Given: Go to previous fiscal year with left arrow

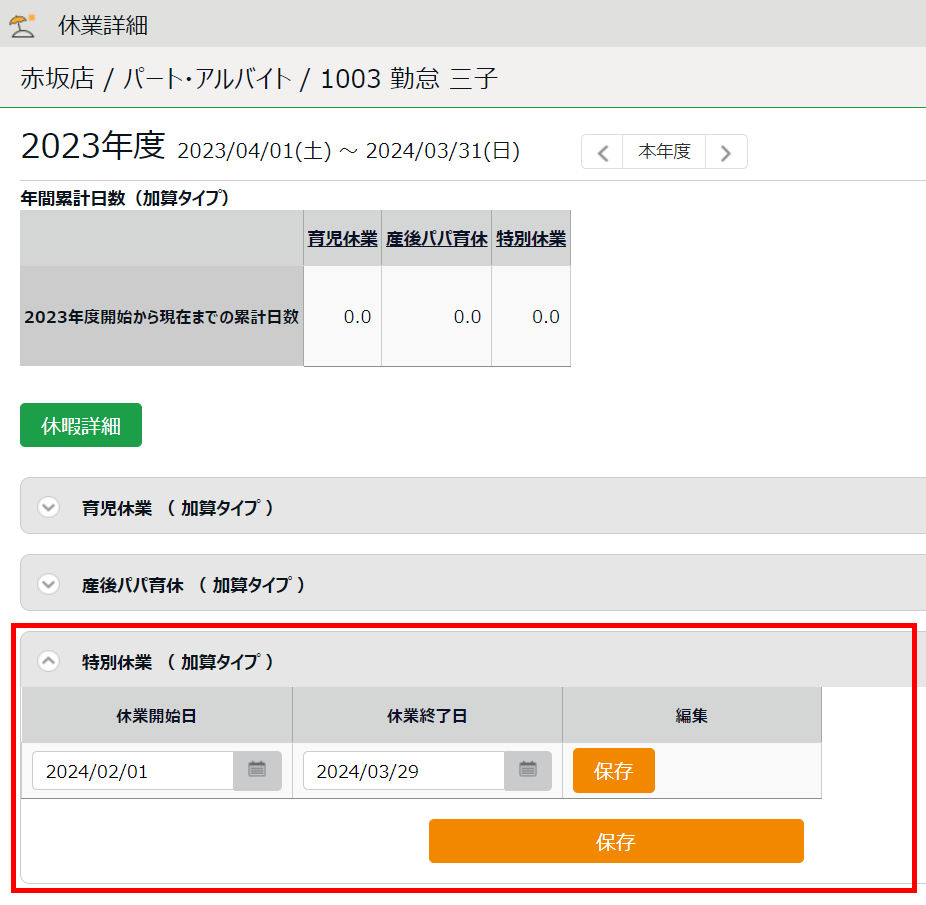Looking at the screenshot, I should coord(602,152).
